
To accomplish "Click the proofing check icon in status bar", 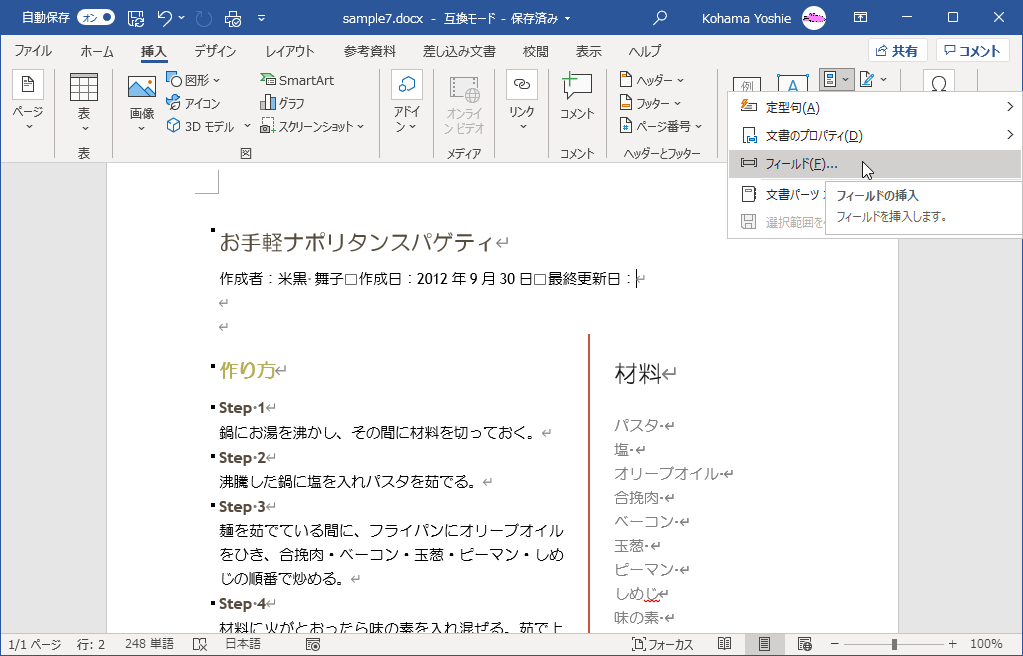I will point(200,644).
